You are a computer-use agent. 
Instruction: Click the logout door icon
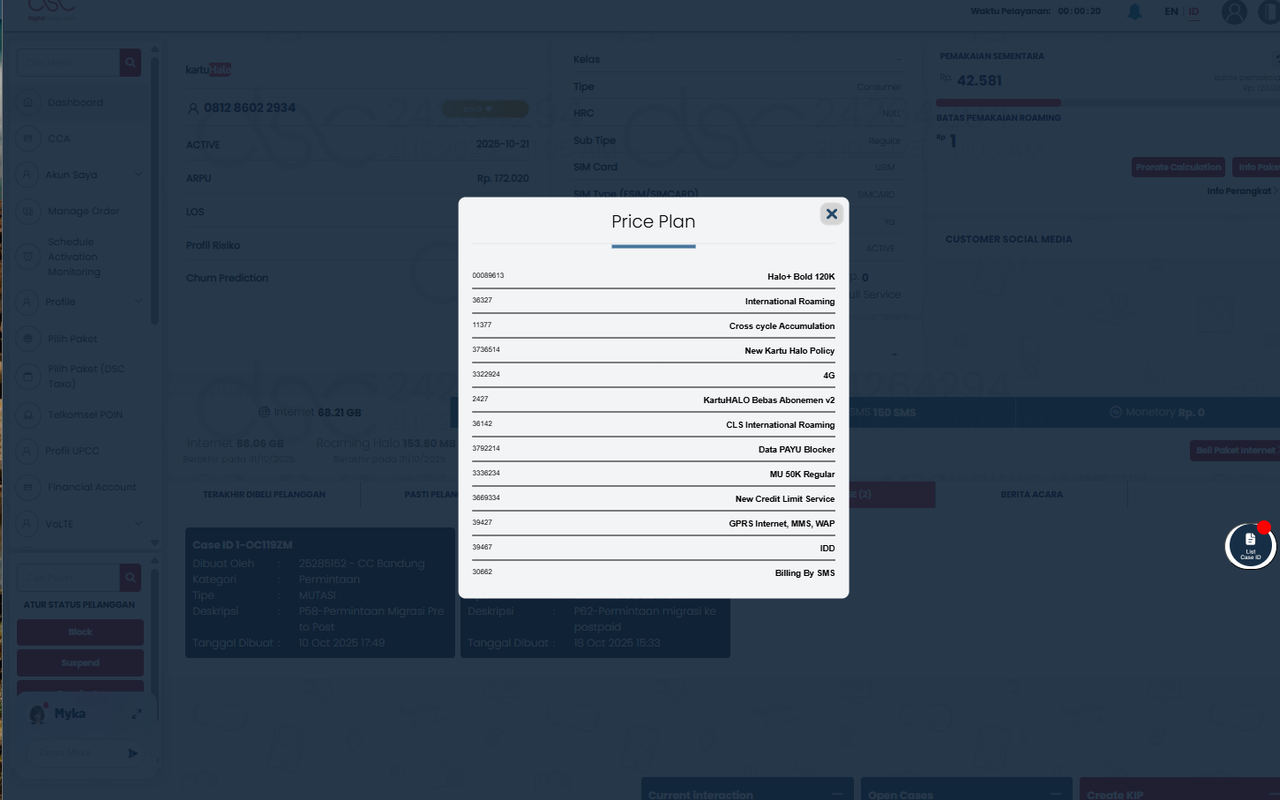(x=1270, y=12)
